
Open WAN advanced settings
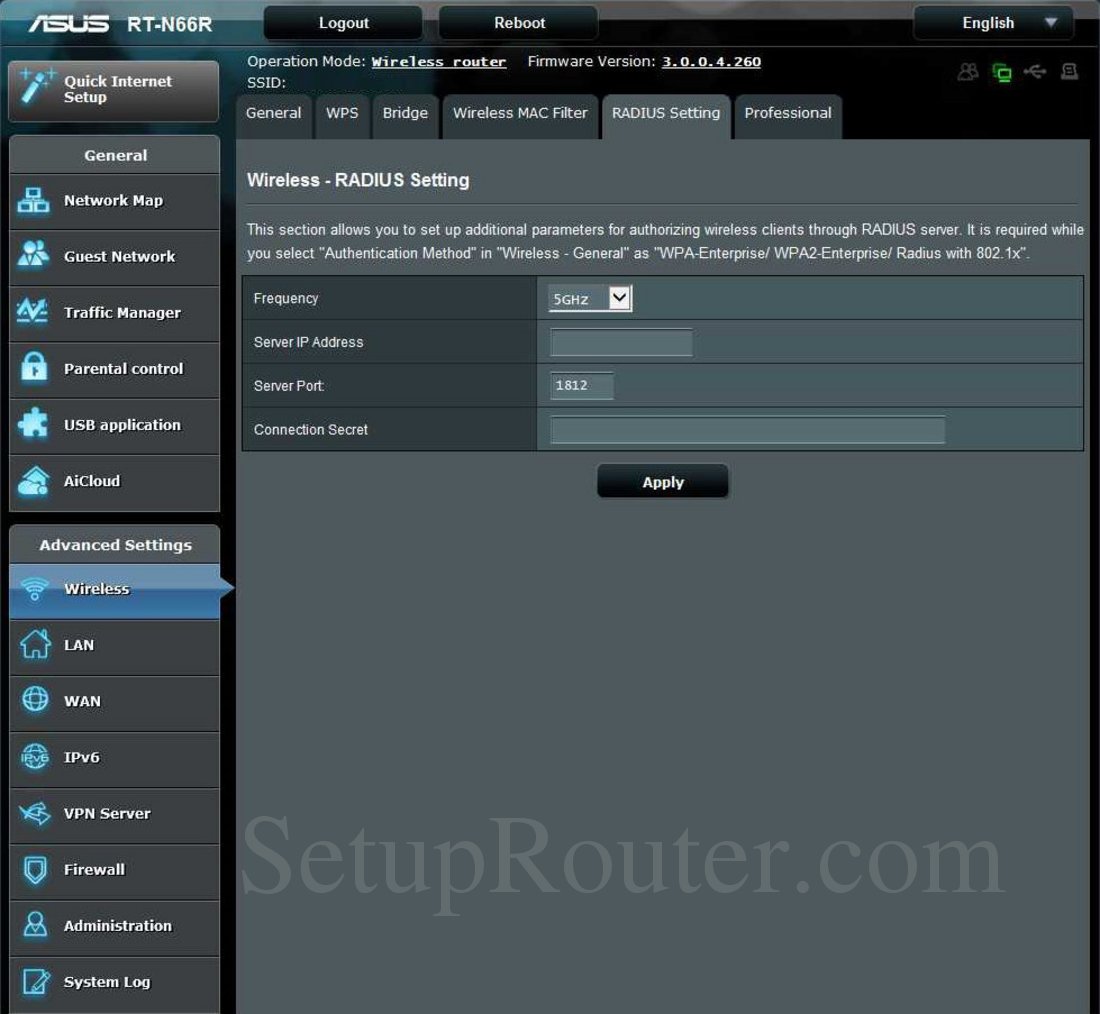[114, 702]
